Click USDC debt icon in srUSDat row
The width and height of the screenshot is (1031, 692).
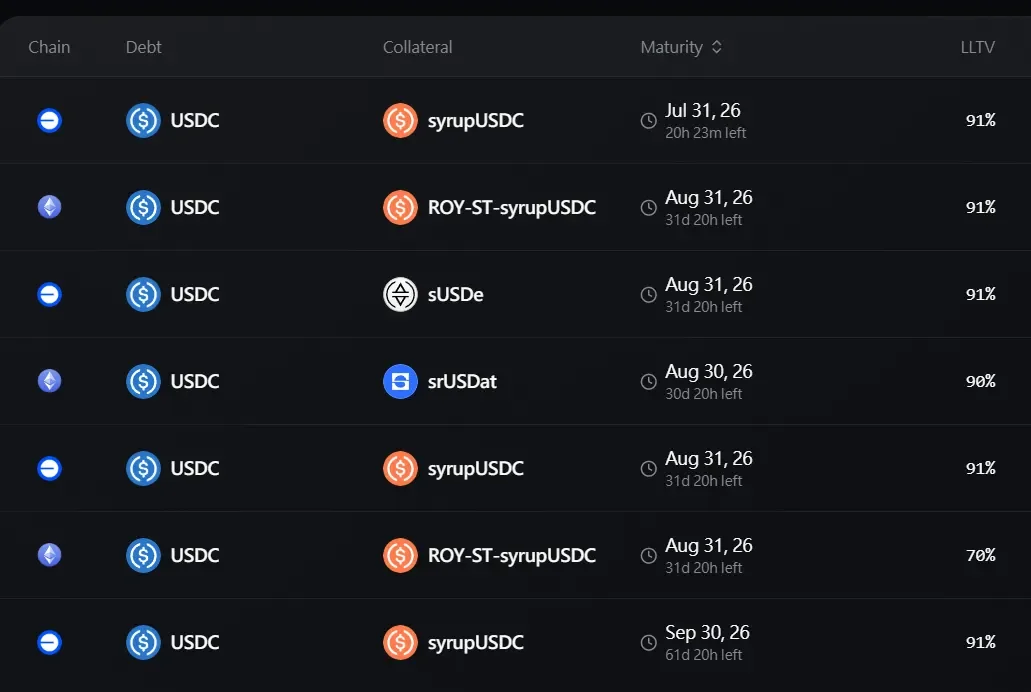[143, 381]
